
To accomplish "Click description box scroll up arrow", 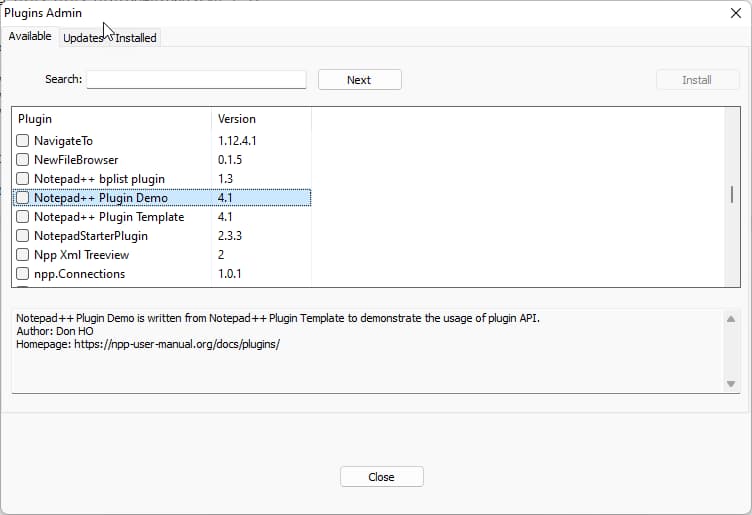I will click(x=731, y=319).
